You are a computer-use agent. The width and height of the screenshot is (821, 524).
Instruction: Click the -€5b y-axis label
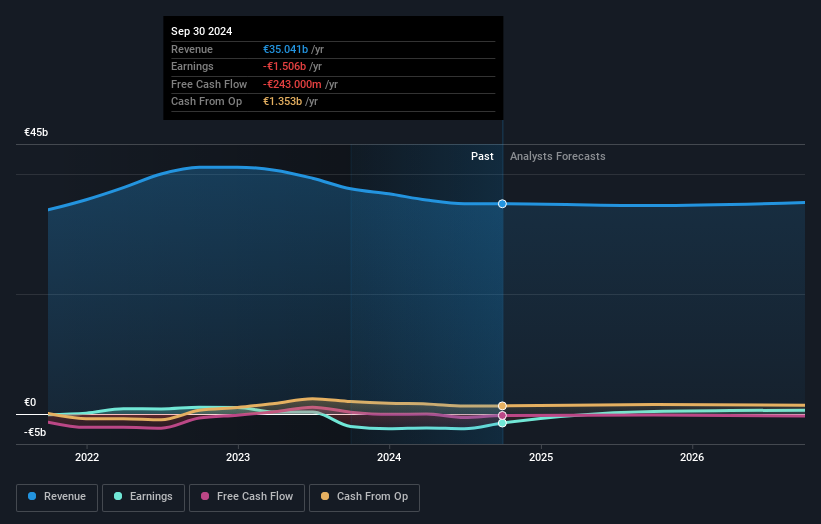[35, 432]
